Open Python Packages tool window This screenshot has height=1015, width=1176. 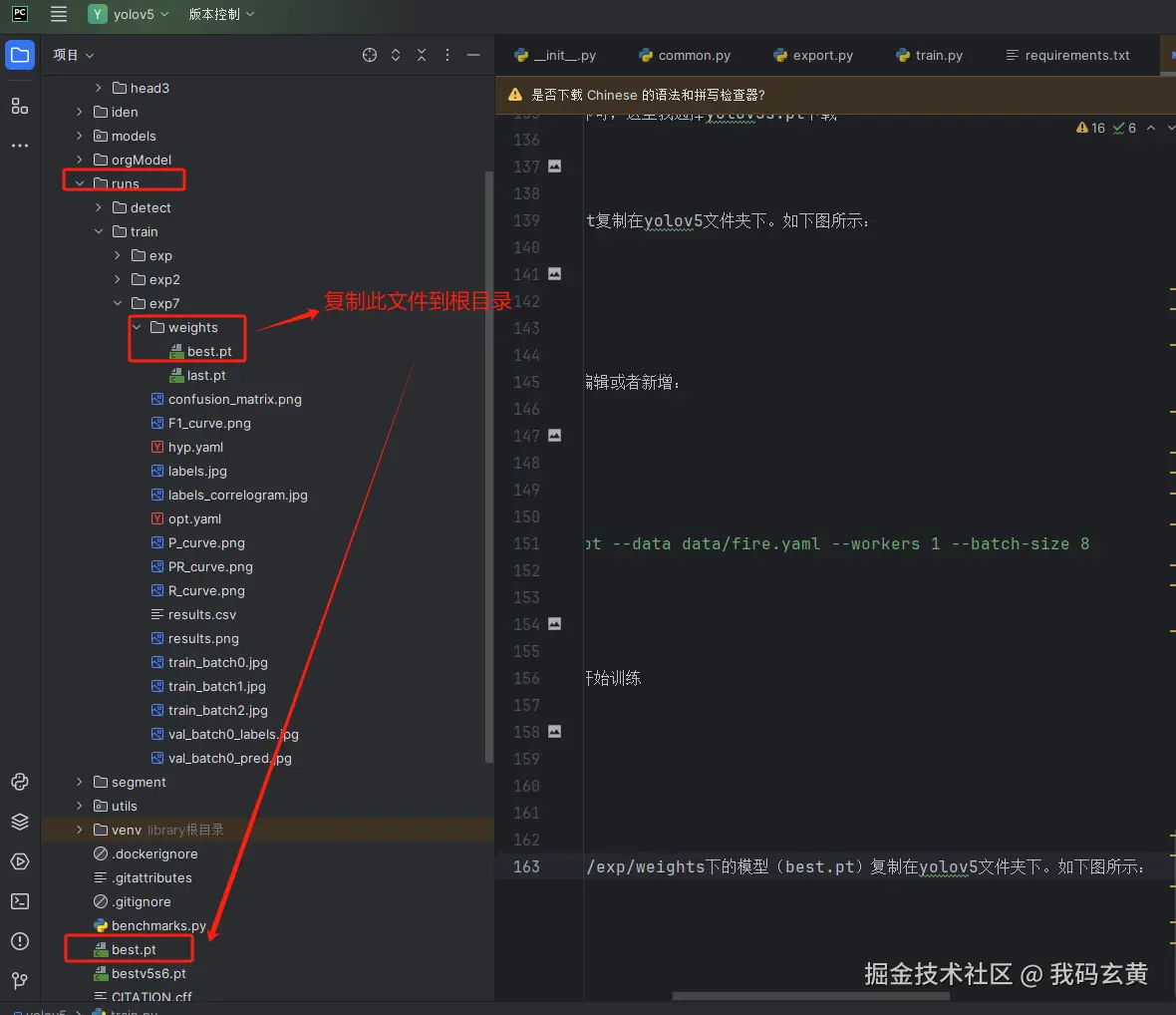(20, 782)
